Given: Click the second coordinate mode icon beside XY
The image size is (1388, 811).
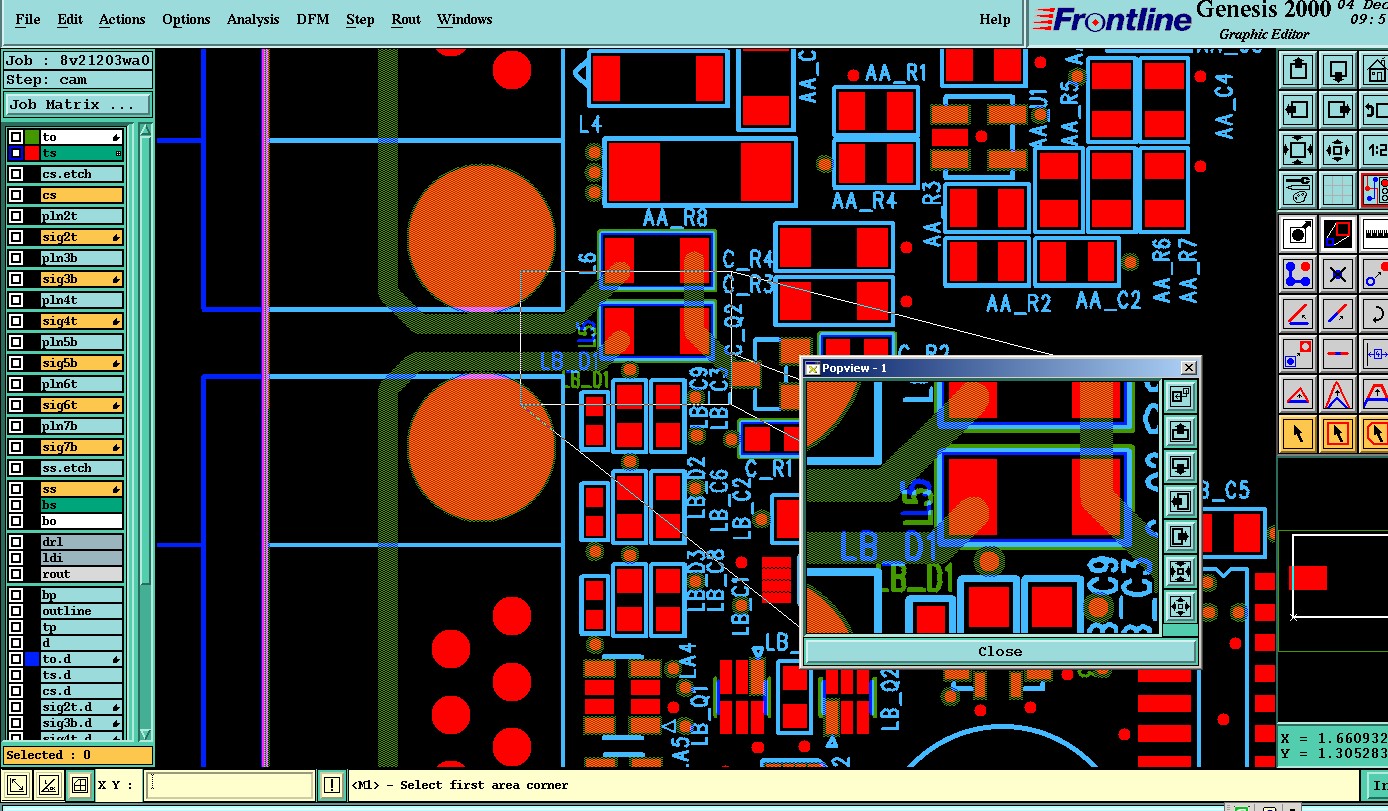Looking at the screenshot, I should click(x=48, y=785).
